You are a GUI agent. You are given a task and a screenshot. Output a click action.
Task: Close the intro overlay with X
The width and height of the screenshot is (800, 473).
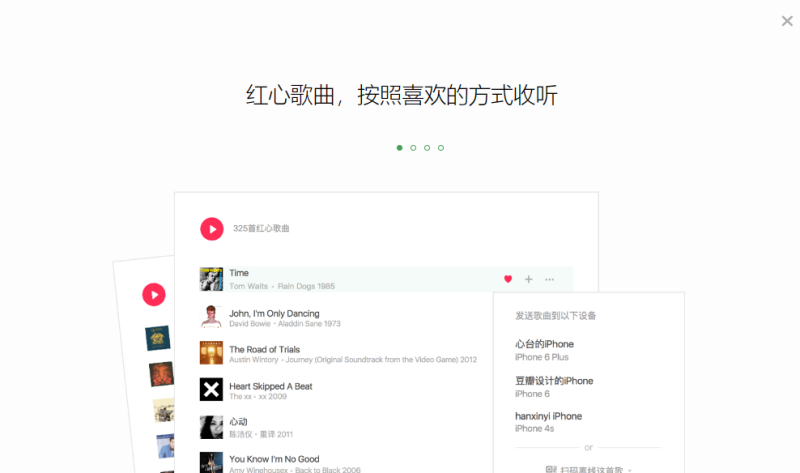pos(787,21)
